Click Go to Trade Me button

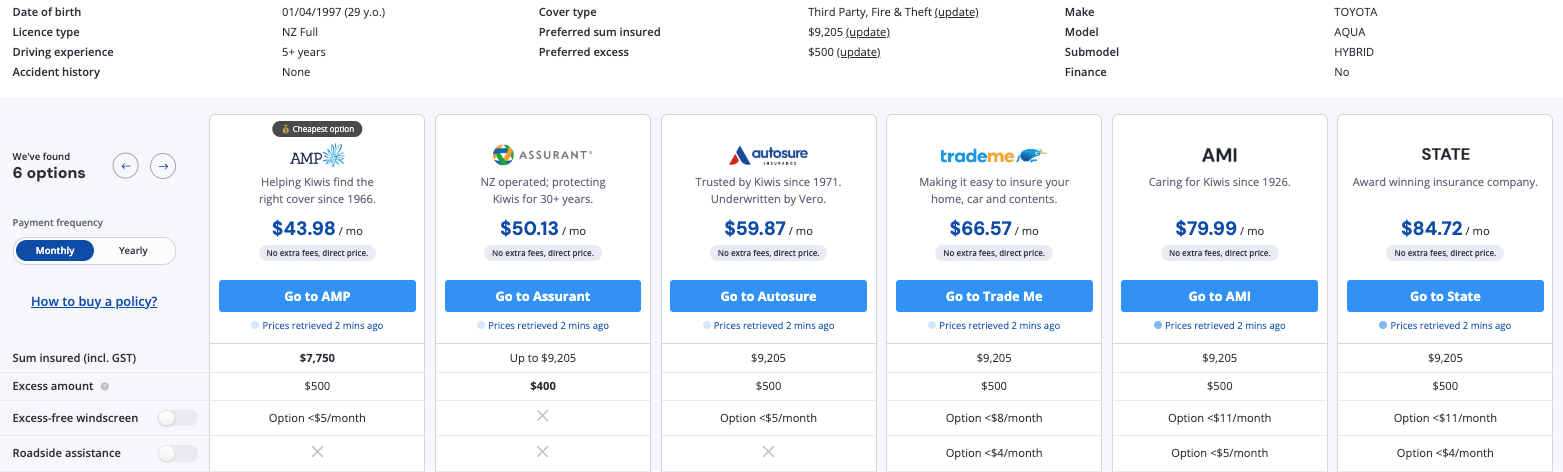pyautogui.click(x=994, y=296)
